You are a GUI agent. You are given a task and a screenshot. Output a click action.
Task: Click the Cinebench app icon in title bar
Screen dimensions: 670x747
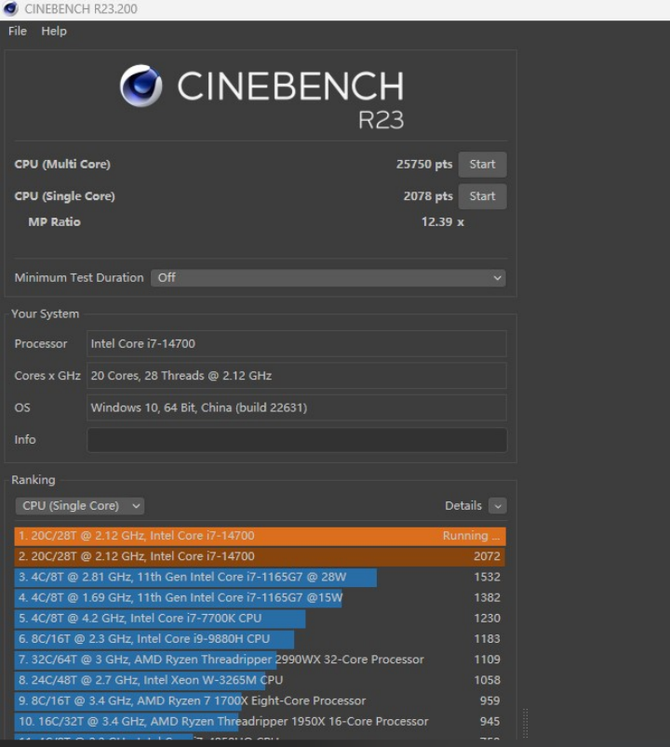coord(10,9)
